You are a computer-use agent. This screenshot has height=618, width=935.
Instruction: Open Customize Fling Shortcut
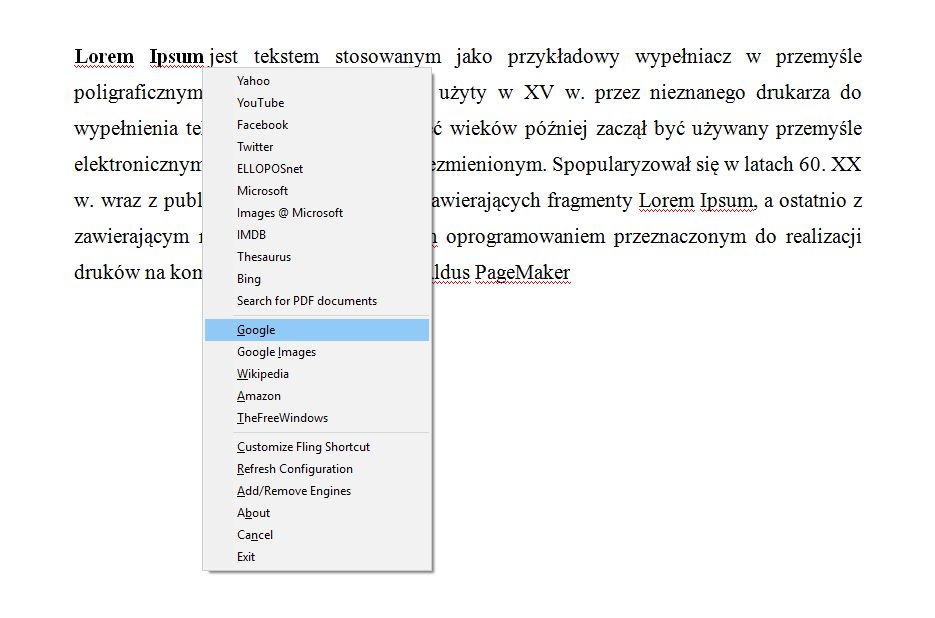point(317,447)
